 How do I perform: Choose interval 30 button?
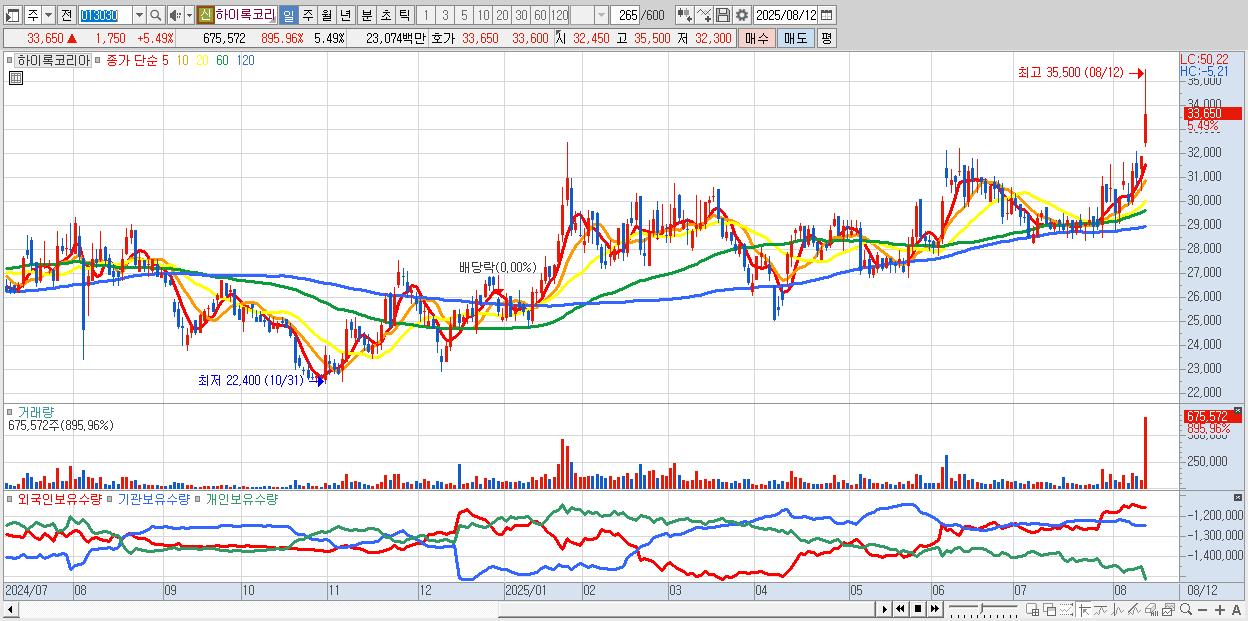[x=521, y=15]
